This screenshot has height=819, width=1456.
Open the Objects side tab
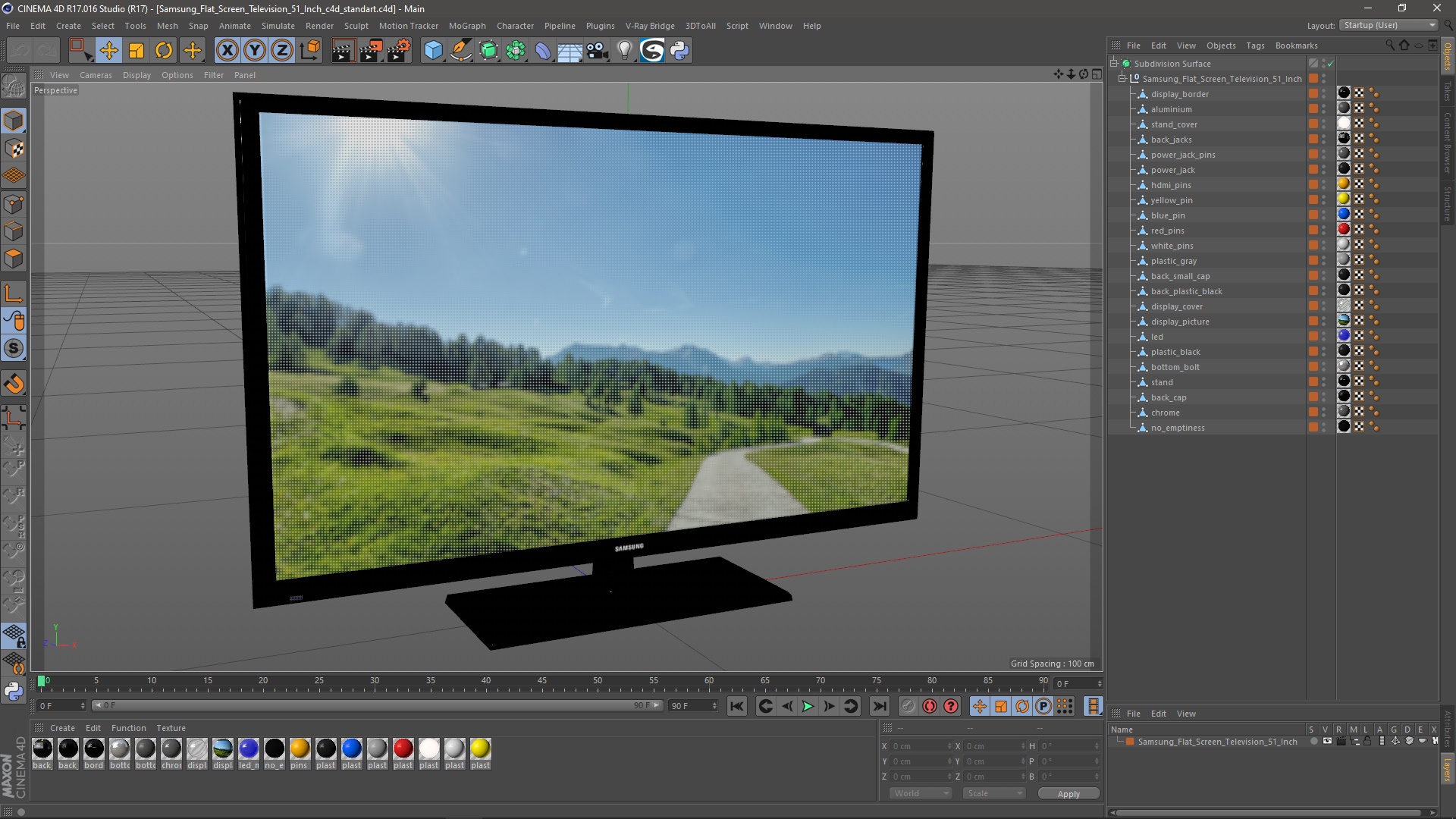1448,57
